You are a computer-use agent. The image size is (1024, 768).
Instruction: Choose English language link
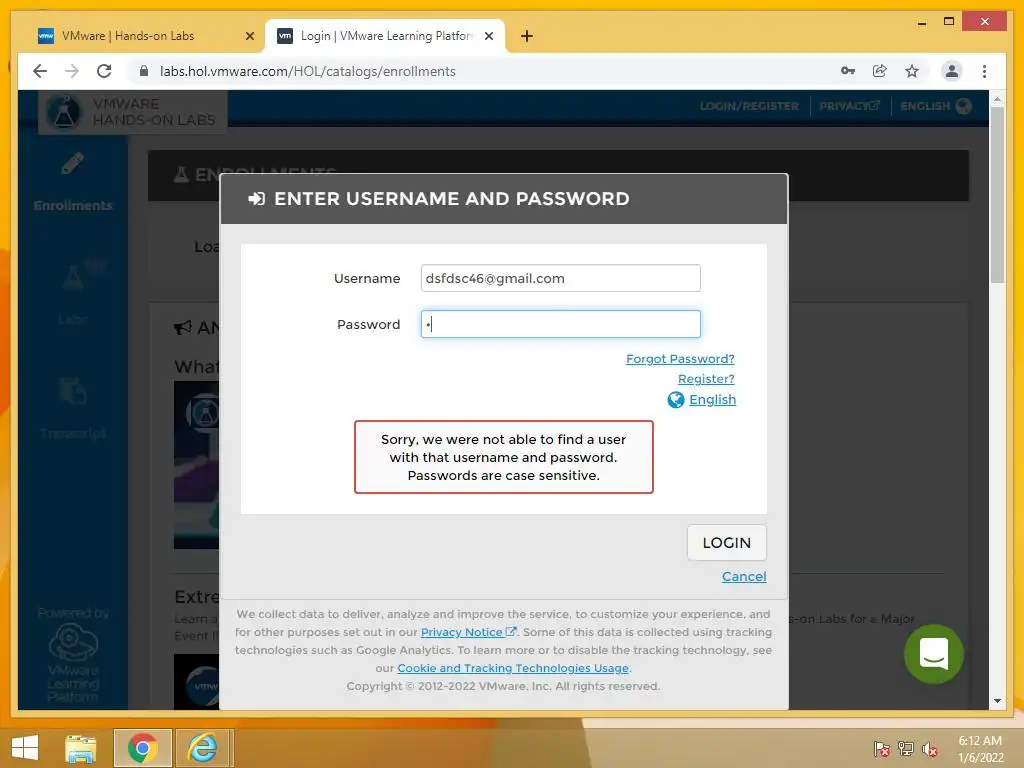click(712, 399)
